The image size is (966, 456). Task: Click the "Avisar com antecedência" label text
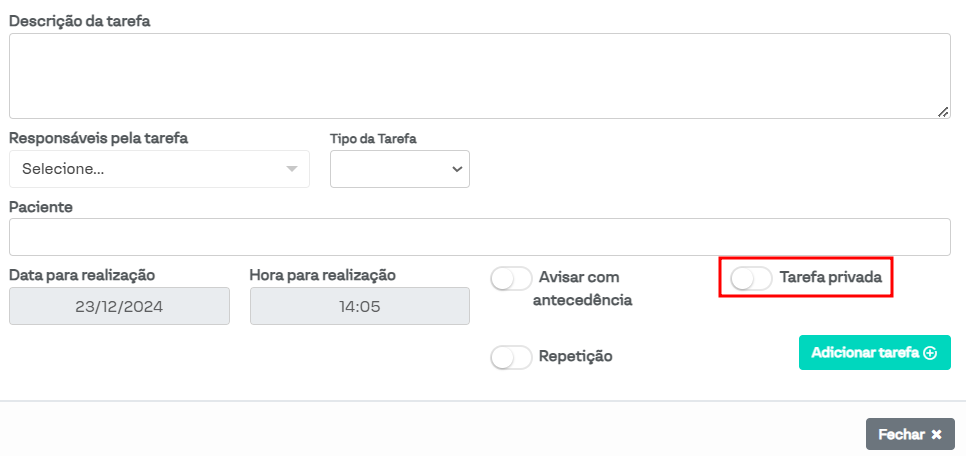(x=585, y=287)
